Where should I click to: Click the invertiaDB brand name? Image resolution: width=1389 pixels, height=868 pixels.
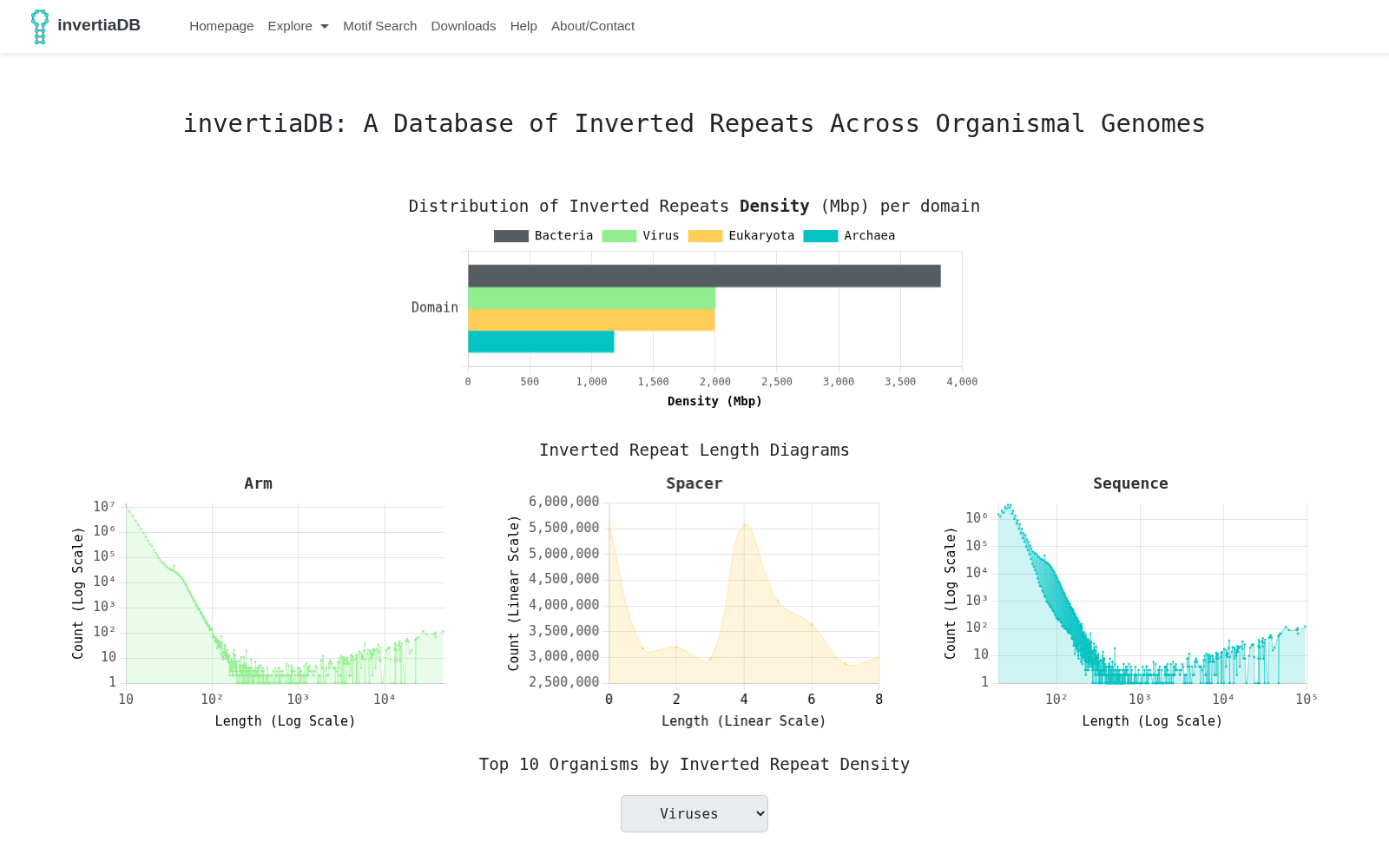coord(99,25)
